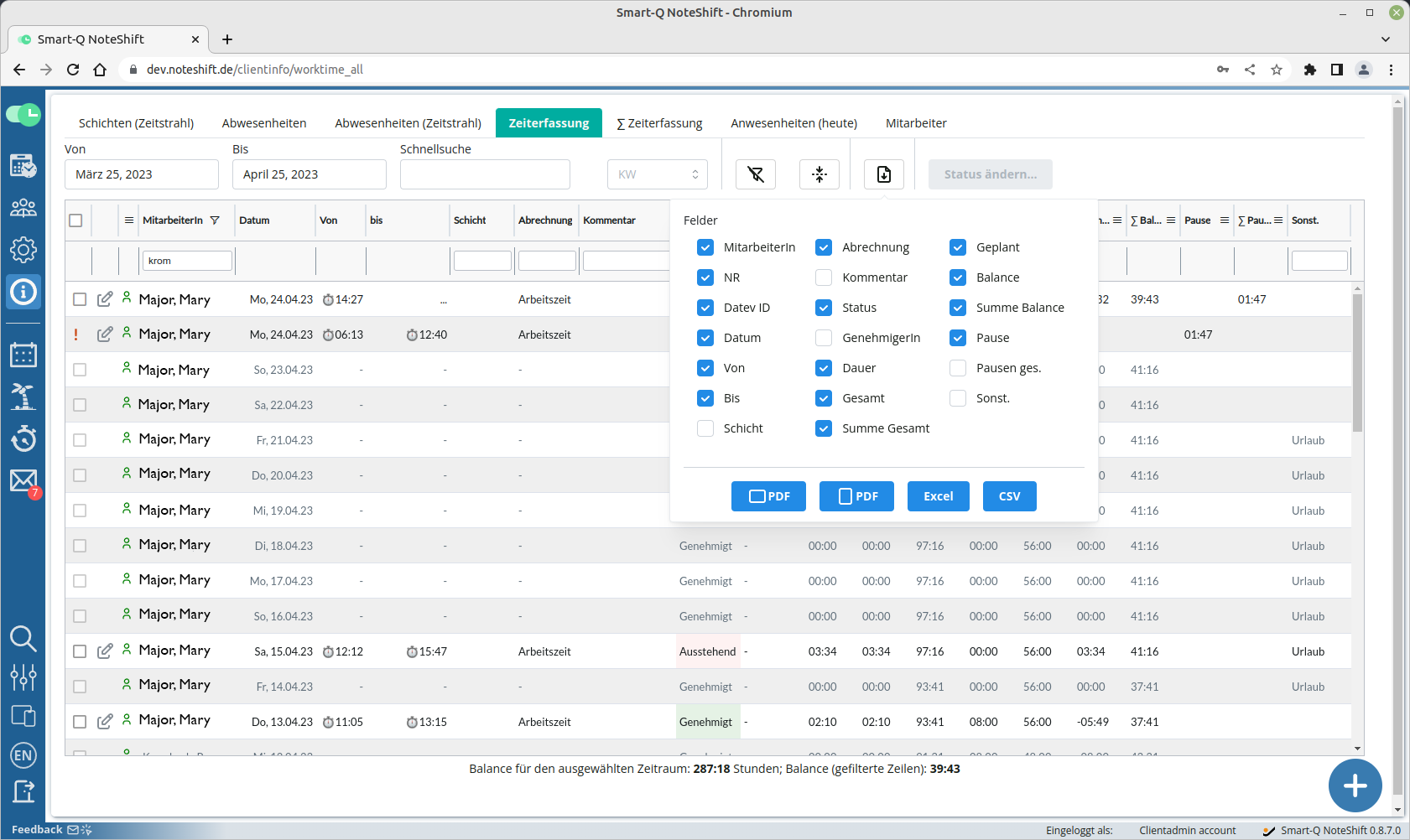The width and height of the screenshot is (1410, 840).
Task: Bookmark page with the star icon
Action: 1276,70
